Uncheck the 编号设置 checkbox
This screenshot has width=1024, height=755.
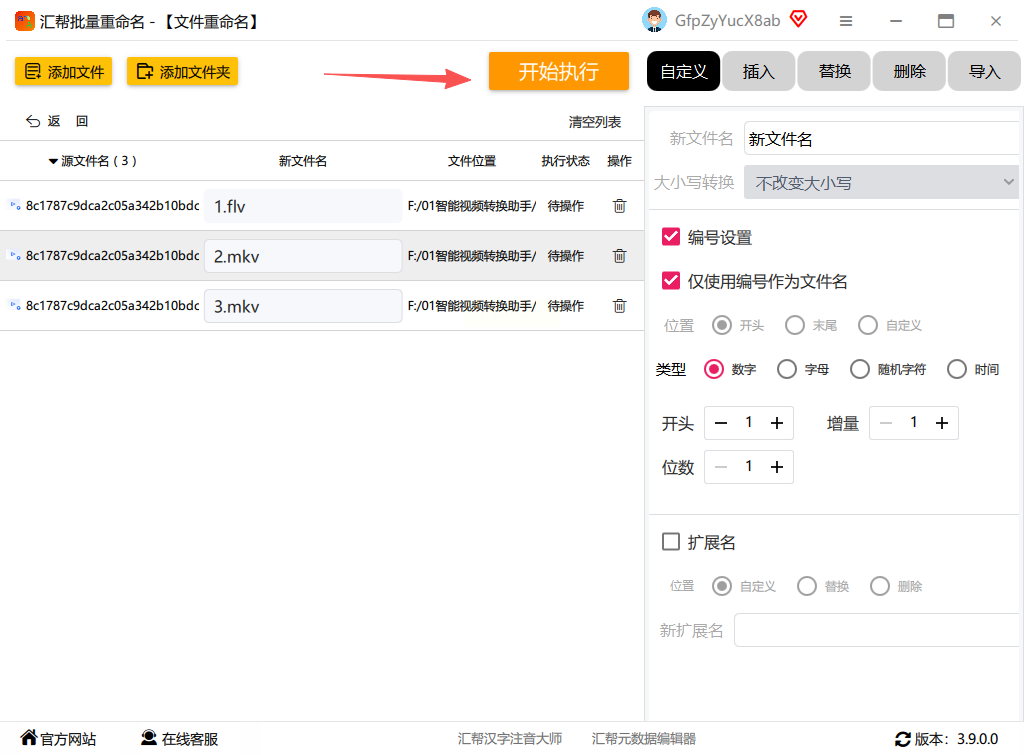coord(671,237)
